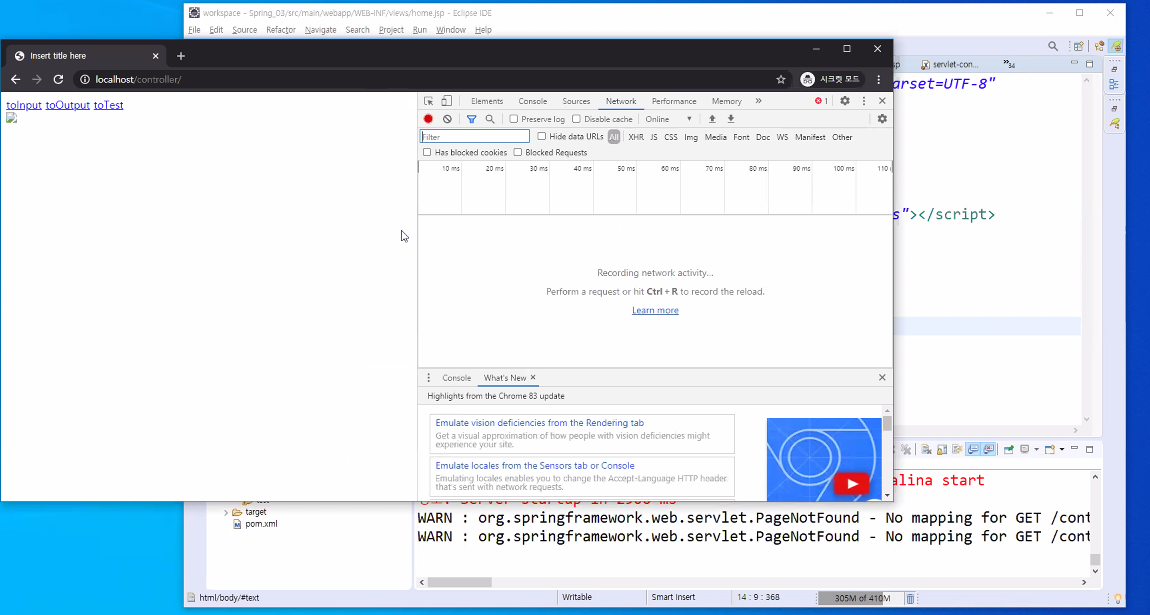This screenshot has height=615, width=1150.
Task: Click the red error count indicator in DevTools
Action: [821, 101]
